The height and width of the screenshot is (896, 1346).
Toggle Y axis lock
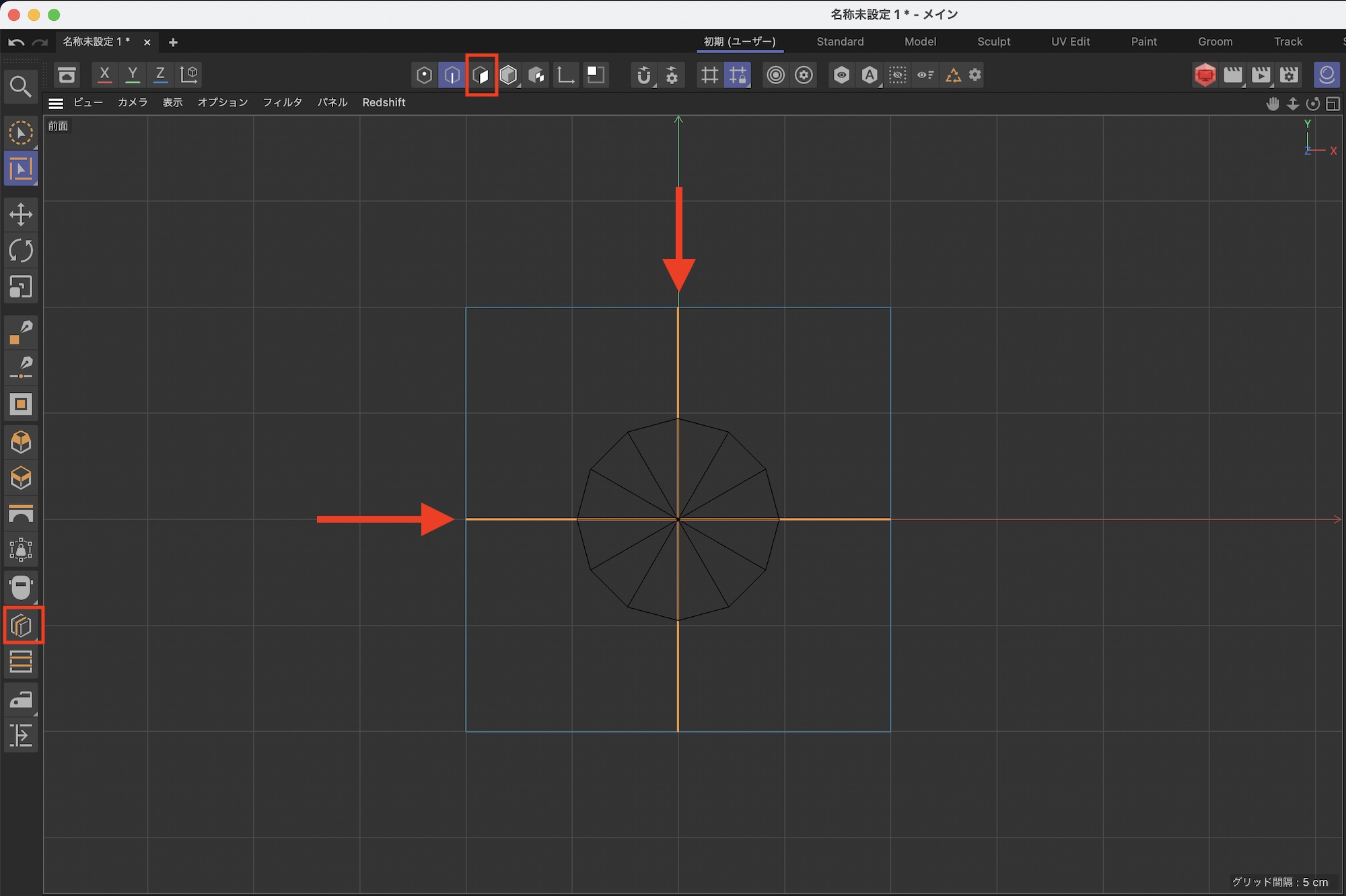point(133,75)
